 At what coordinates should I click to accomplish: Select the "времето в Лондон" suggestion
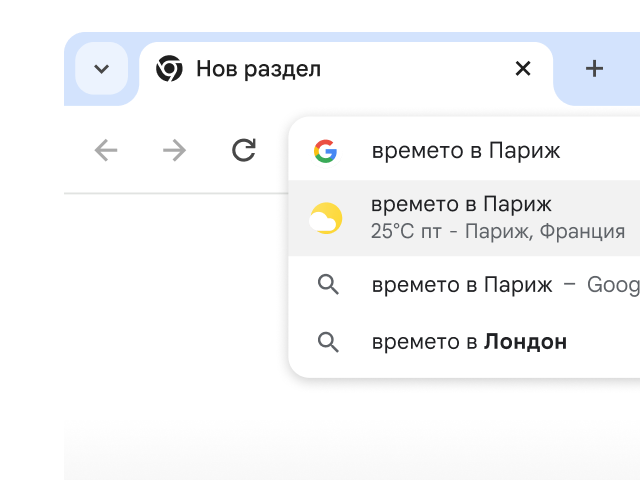point(469,342)
